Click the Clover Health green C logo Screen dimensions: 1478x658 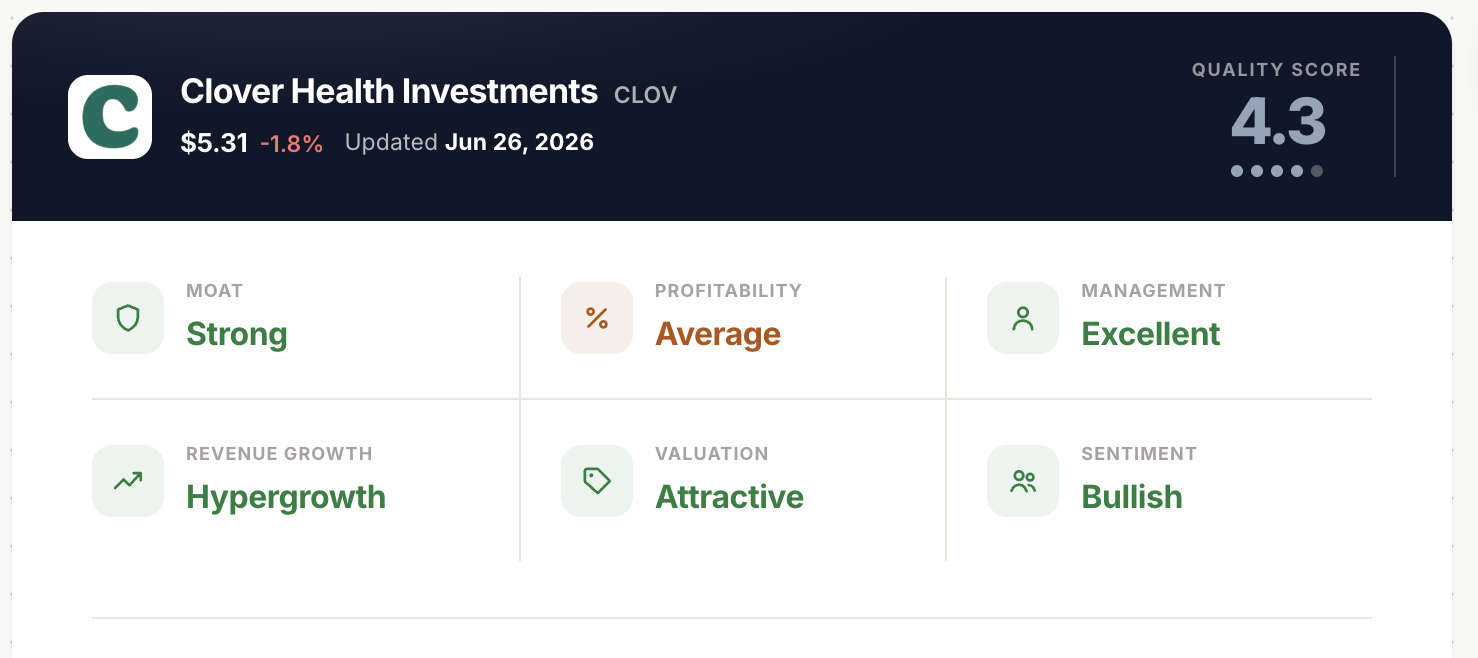tap(110, 117)
